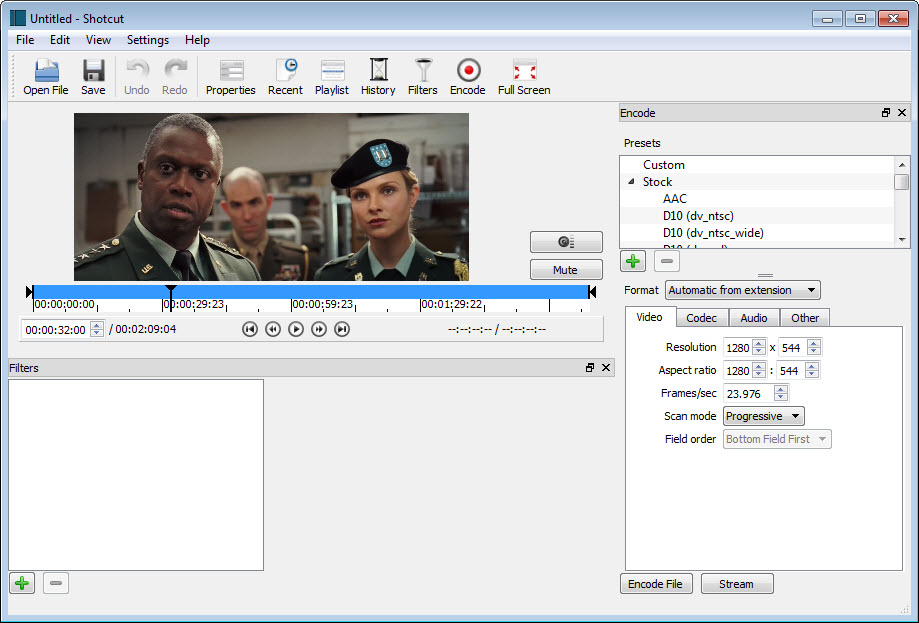This screenshot has width=919, height=623.
Task: Close the Filters panel
Action: pos(606,367)
